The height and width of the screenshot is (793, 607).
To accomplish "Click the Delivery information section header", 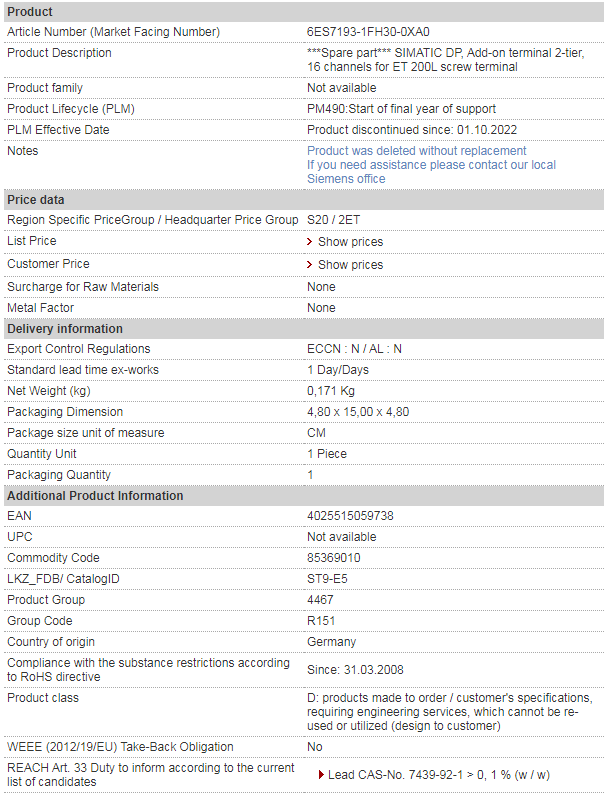I will pyautogui.click(x=304, y=329).
